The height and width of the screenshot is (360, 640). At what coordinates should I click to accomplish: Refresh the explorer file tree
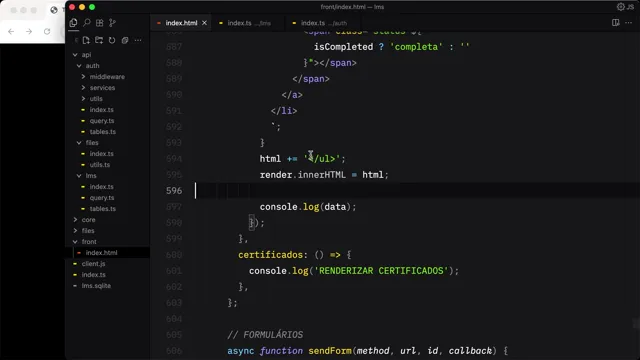point(112,40)
